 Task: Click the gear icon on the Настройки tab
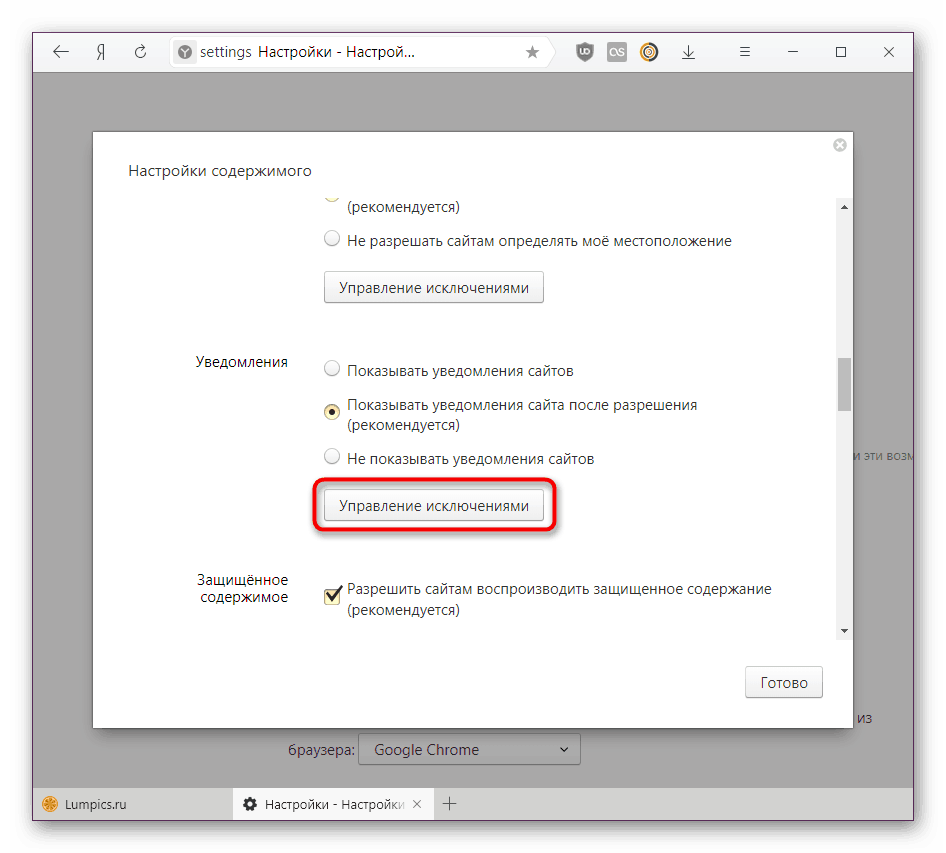coord(250,804)
